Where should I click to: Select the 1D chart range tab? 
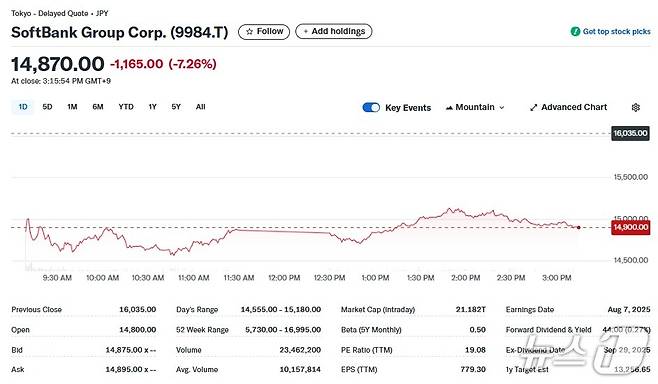(23, 107)
